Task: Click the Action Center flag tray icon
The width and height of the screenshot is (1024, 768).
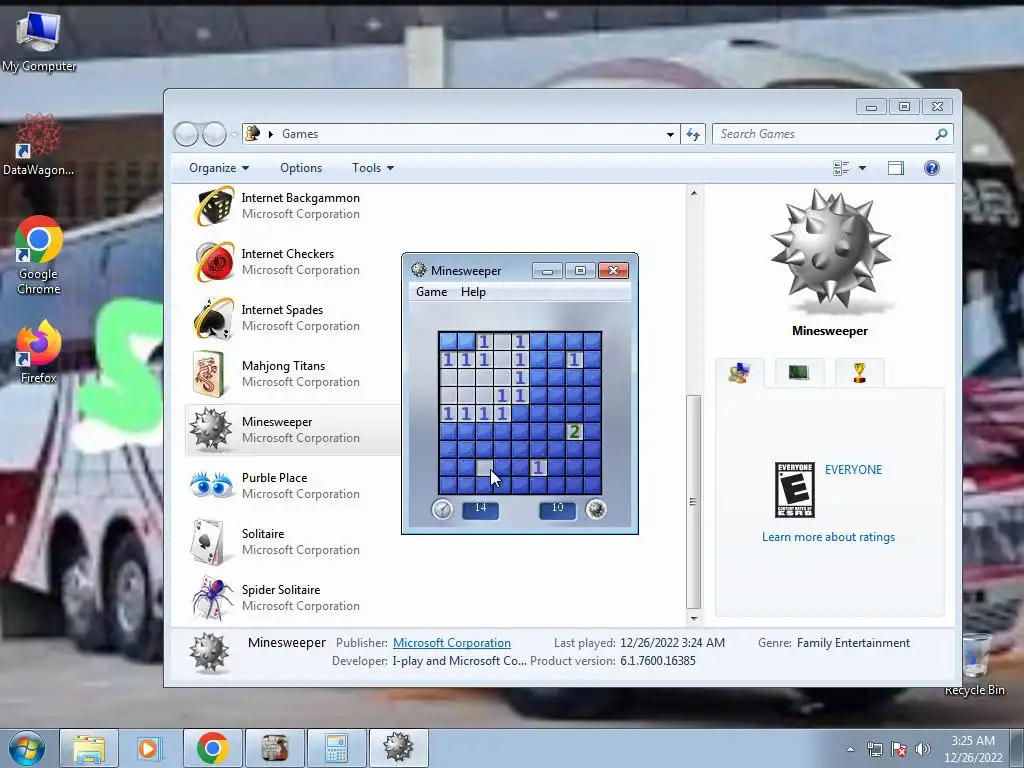Action: pos(899,749)
